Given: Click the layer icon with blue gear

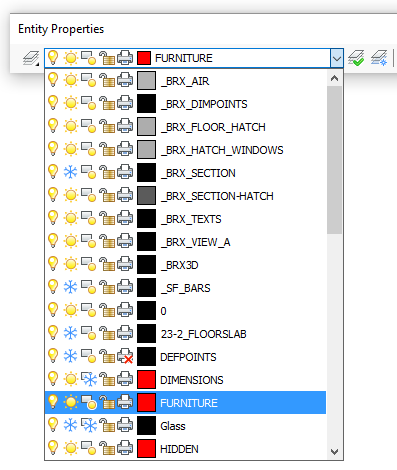Looking at the screenshot, I should 379,58.
